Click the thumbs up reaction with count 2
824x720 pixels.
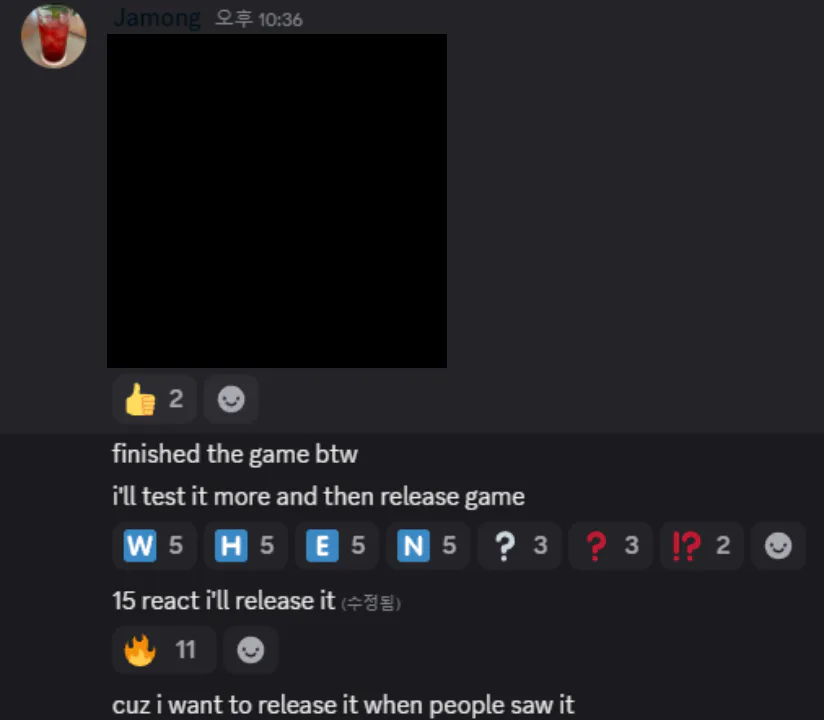[x=154, y=399]
